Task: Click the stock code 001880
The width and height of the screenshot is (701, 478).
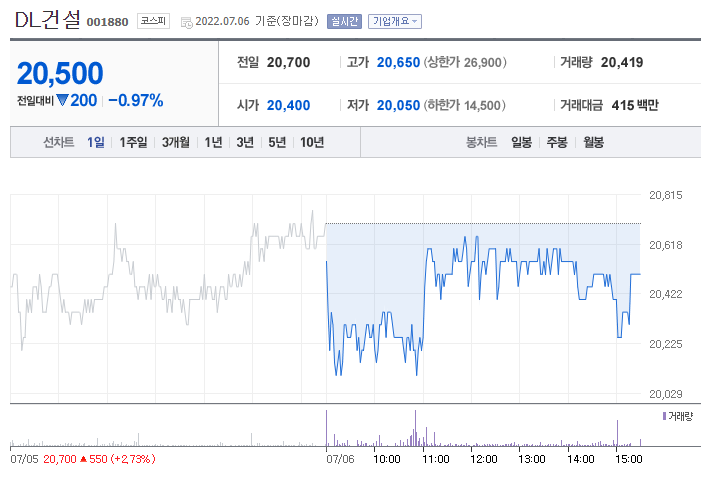Action: tap(107, 22)
